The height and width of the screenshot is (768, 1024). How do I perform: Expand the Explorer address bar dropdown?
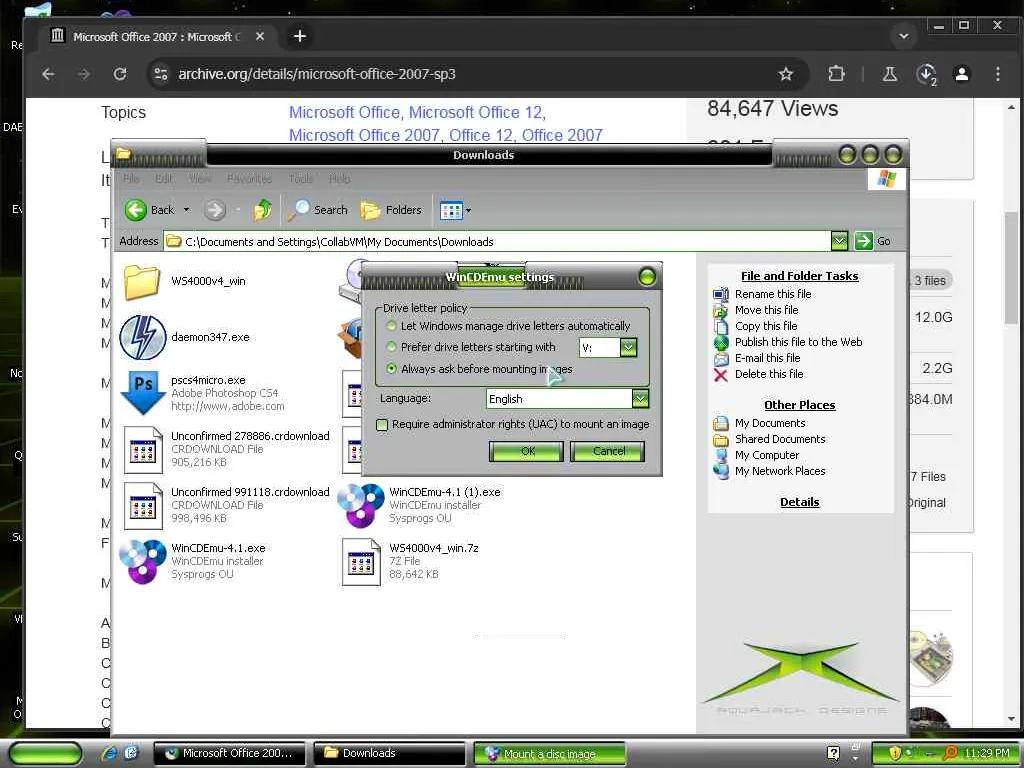click(839, 242)
